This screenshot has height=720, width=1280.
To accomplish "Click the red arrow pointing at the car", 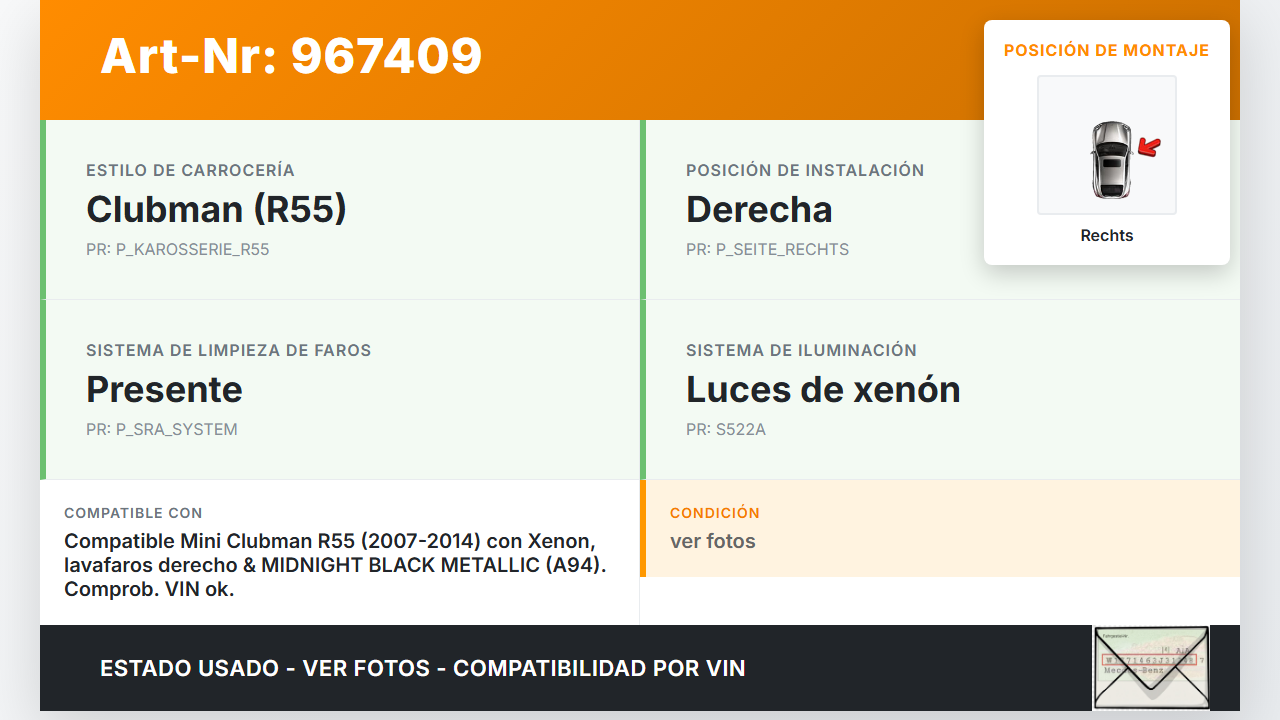I will [1150, 148].
